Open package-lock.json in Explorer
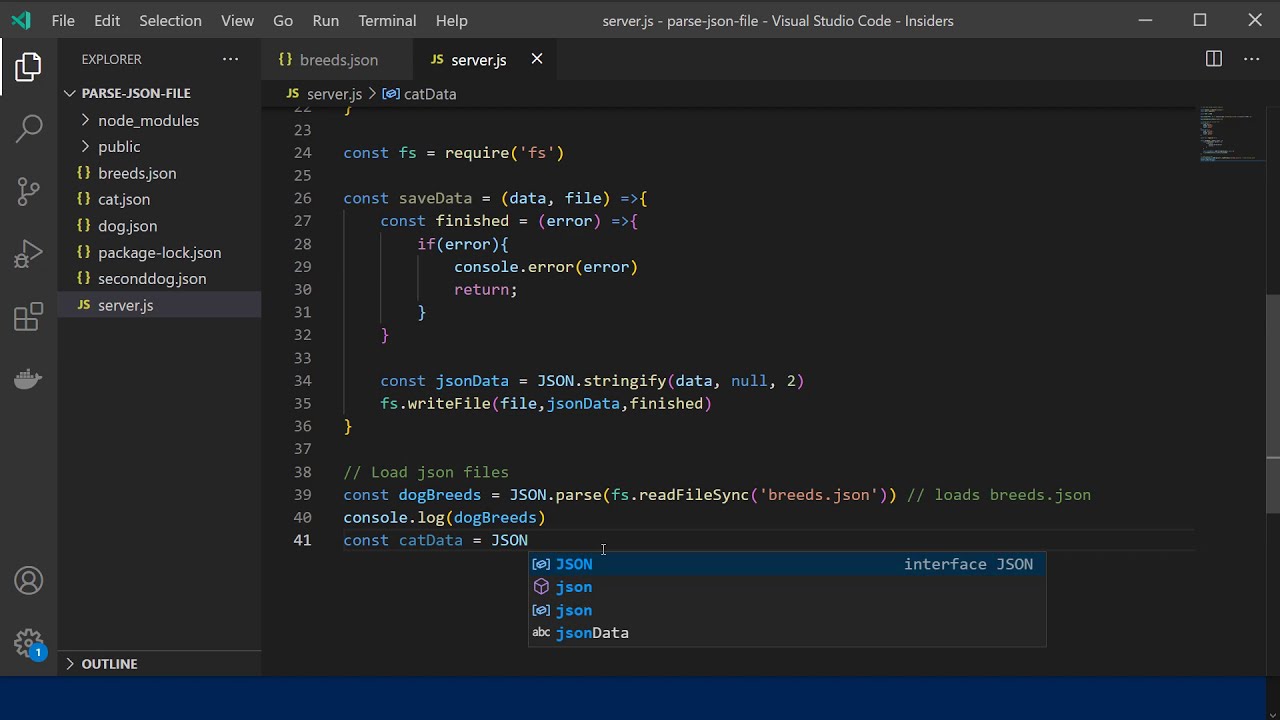This screenshot has height=720, width=1280. (159, 252)
